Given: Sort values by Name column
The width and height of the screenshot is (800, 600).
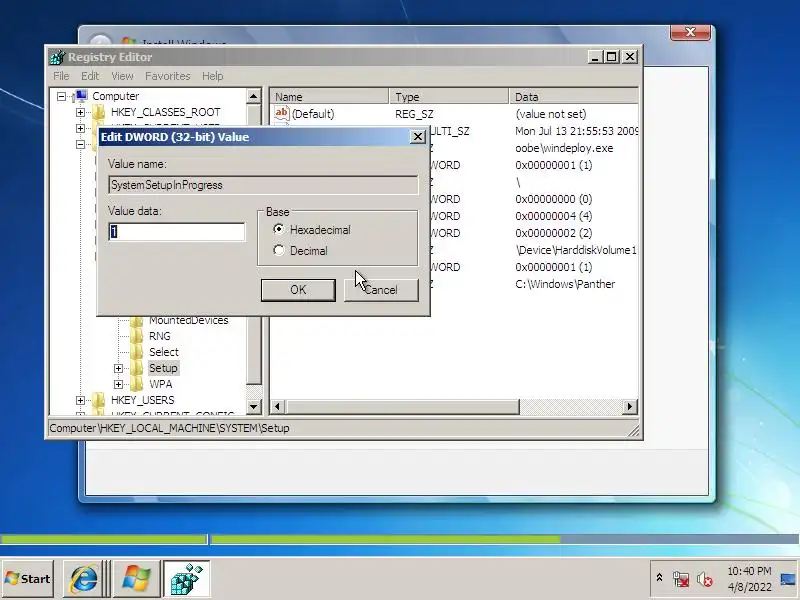Looking at the screenshot, I should point(330,96).
